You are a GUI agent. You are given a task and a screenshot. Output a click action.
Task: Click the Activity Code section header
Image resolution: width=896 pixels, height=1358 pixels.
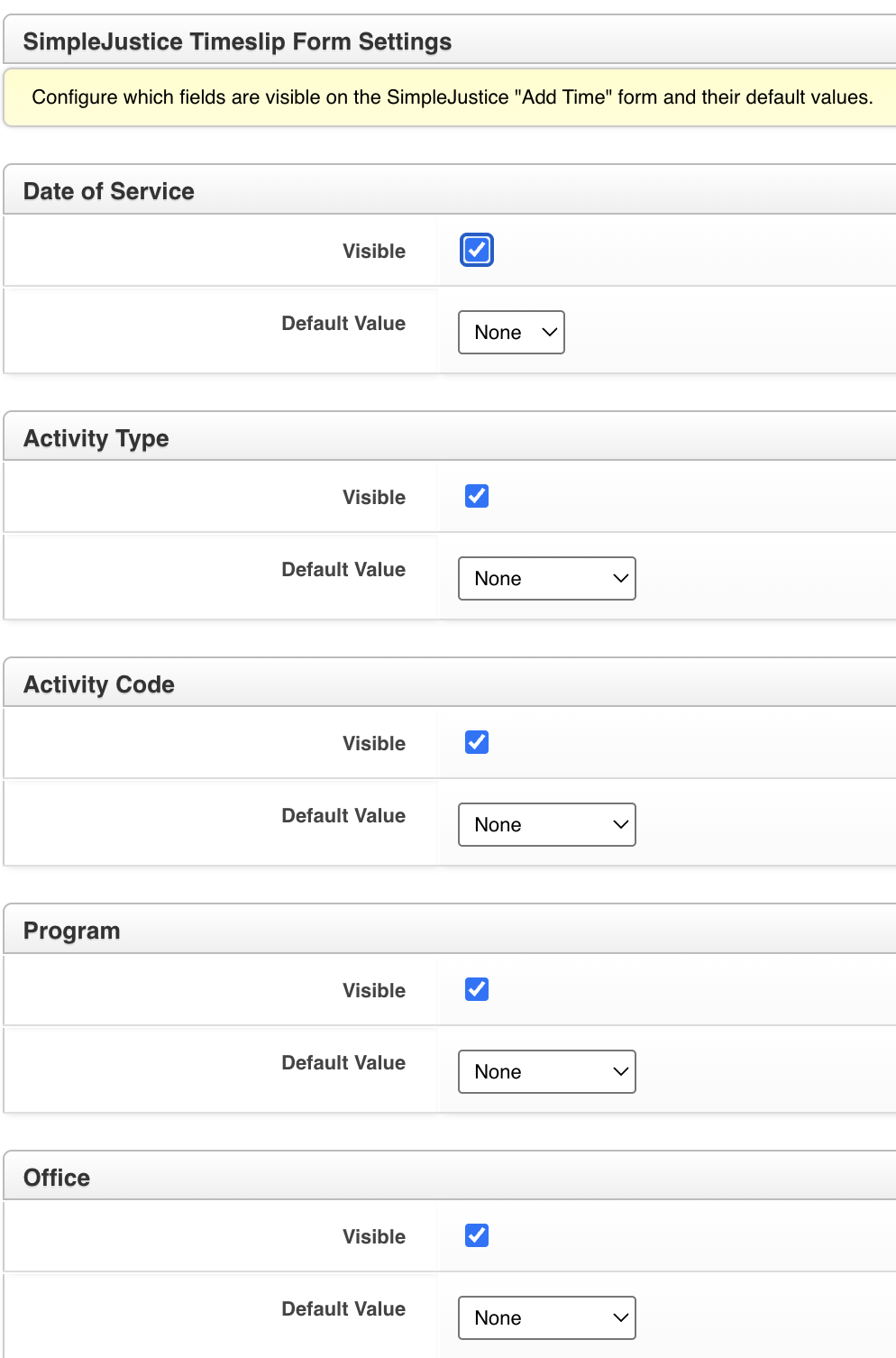click(450, 683)
